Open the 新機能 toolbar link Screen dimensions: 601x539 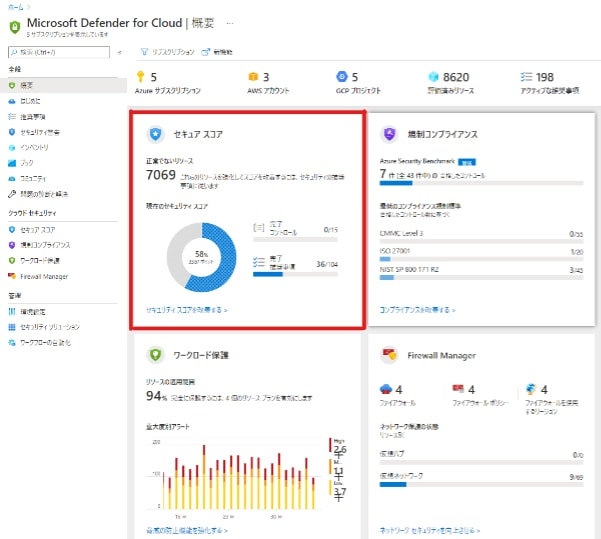(x=217, y=52)
